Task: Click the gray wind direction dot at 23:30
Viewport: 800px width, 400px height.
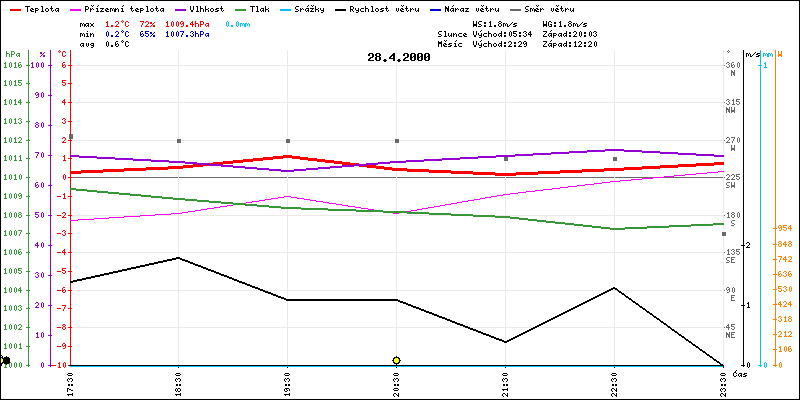Action: pos(723,234)
